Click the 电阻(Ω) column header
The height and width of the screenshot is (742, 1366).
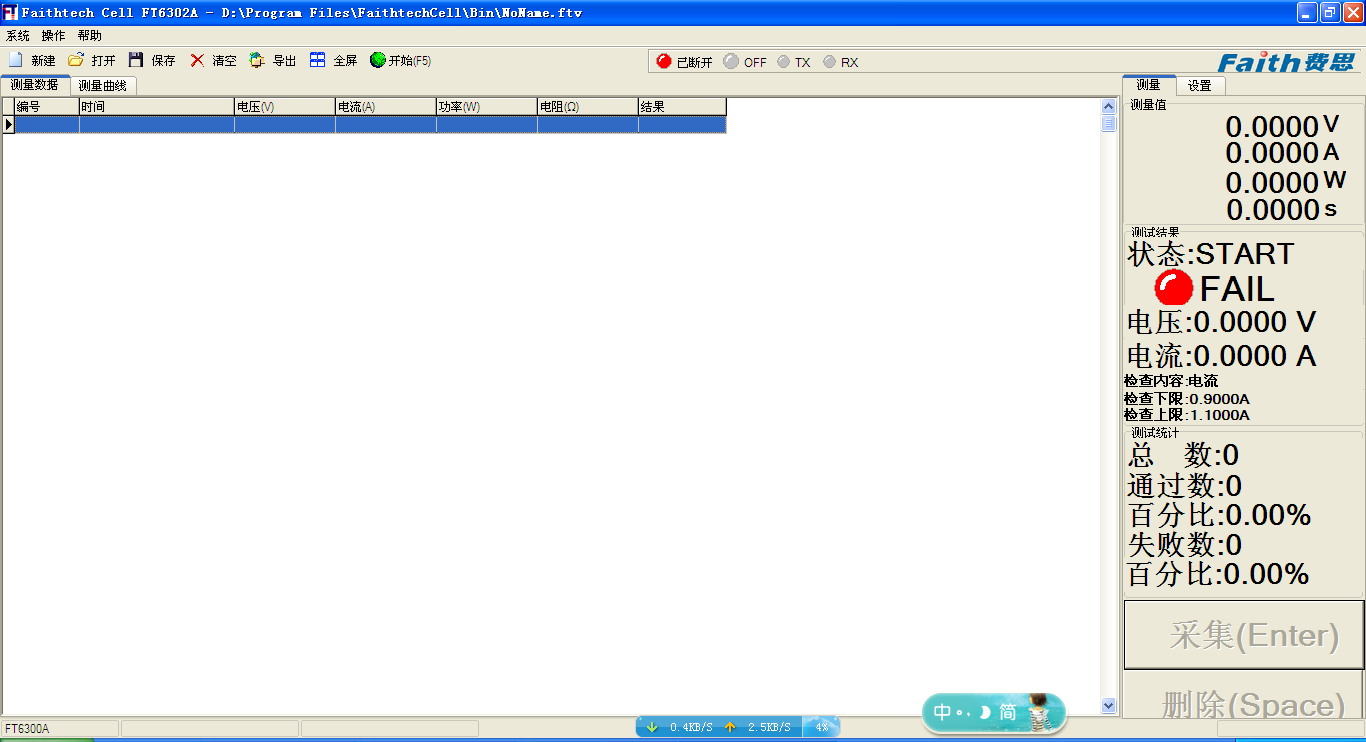[x=588, y=106]
